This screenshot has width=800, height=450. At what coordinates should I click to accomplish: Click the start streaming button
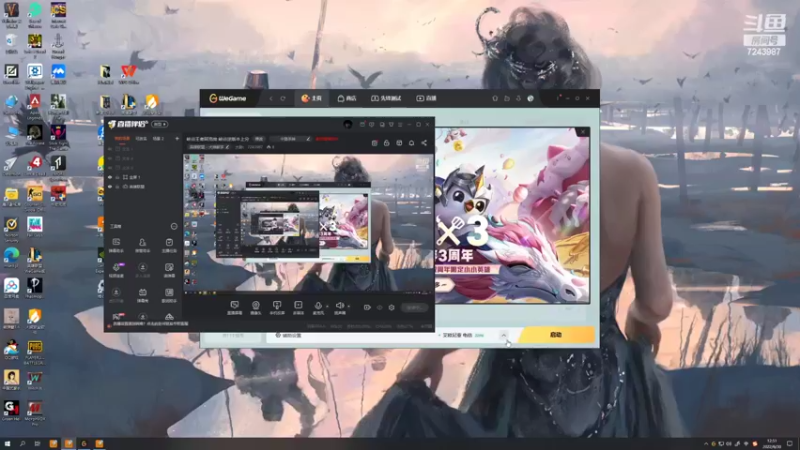(x=414, y=308)
